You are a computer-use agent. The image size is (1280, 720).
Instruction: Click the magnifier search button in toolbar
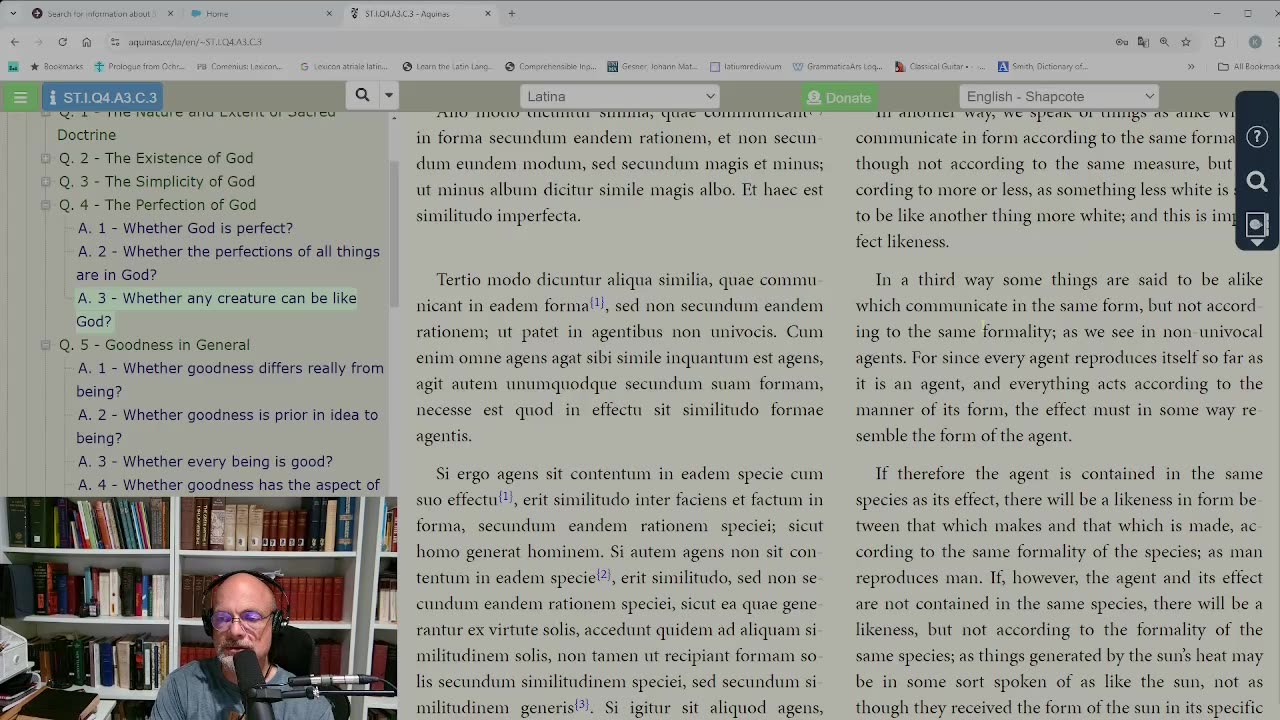pyautogui.click(x=362, y=96)
